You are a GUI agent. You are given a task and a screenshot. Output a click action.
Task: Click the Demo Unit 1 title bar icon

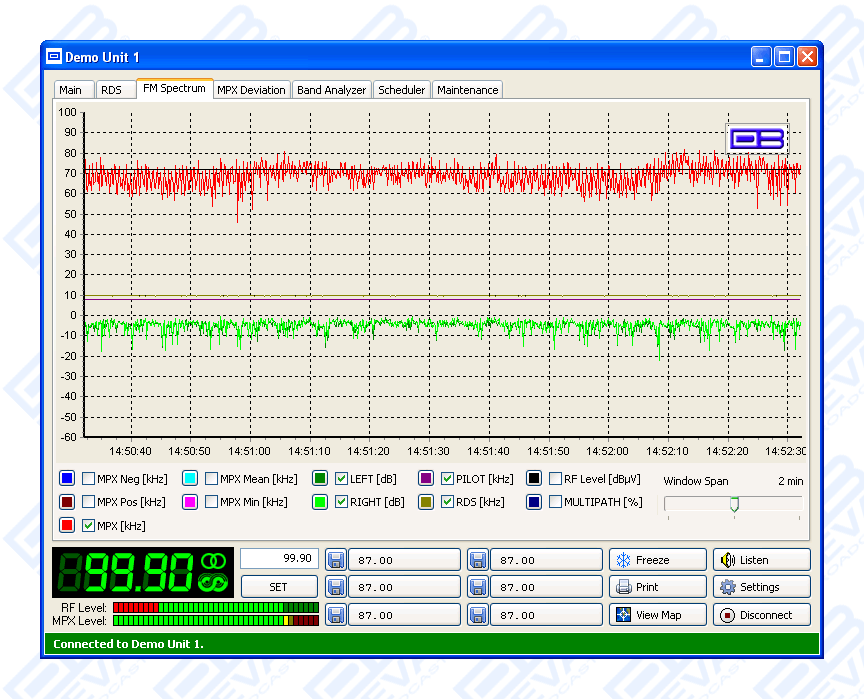click(54, 57)
